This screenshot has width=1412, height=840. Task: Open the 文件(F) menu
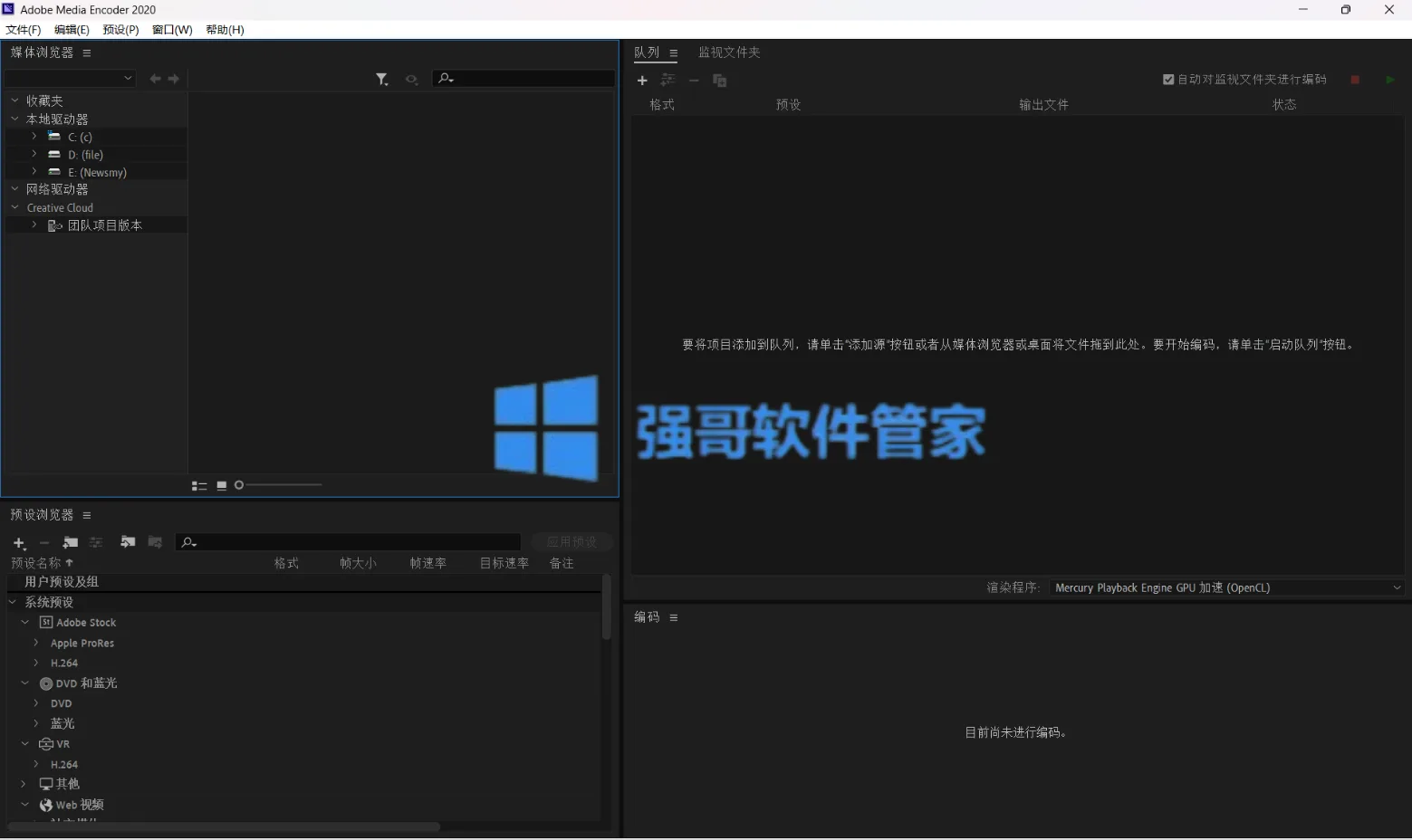(24, 30)
